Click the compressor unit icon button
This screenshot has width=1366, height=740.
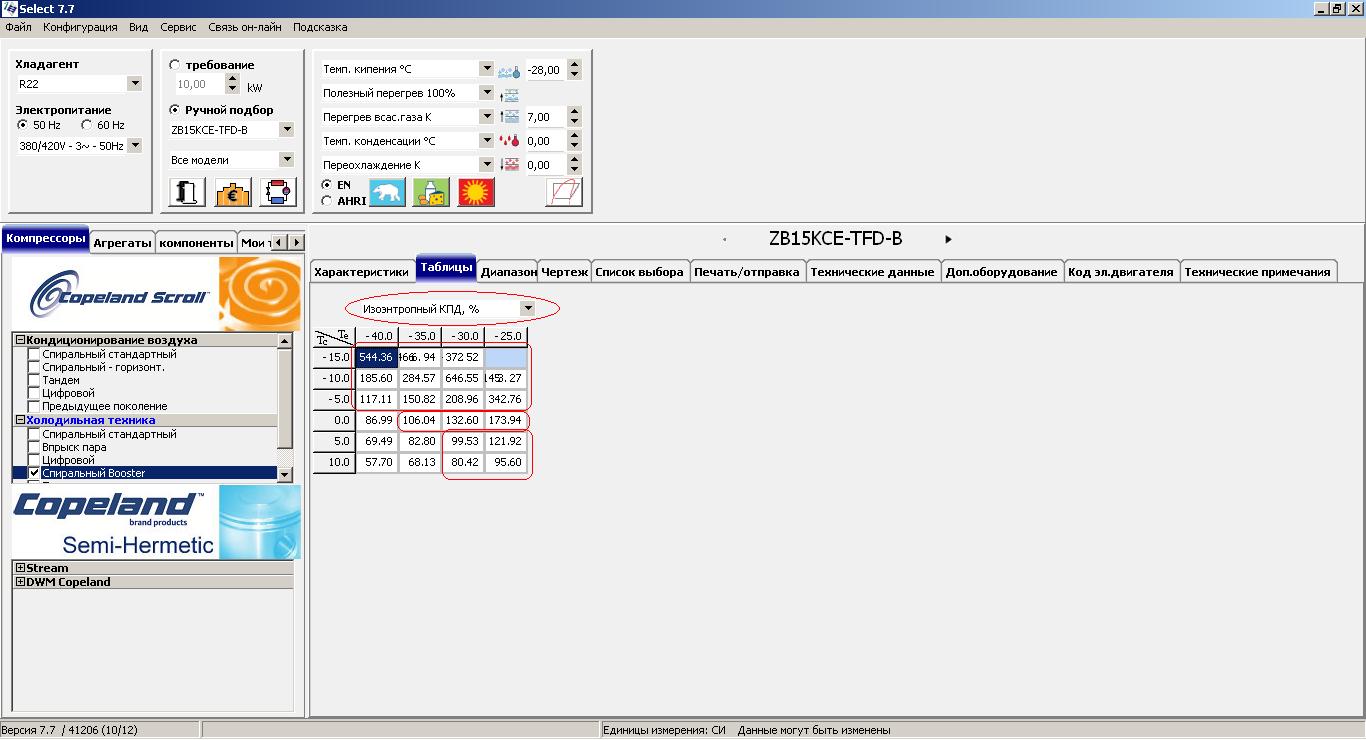click(x=187, y=192)
